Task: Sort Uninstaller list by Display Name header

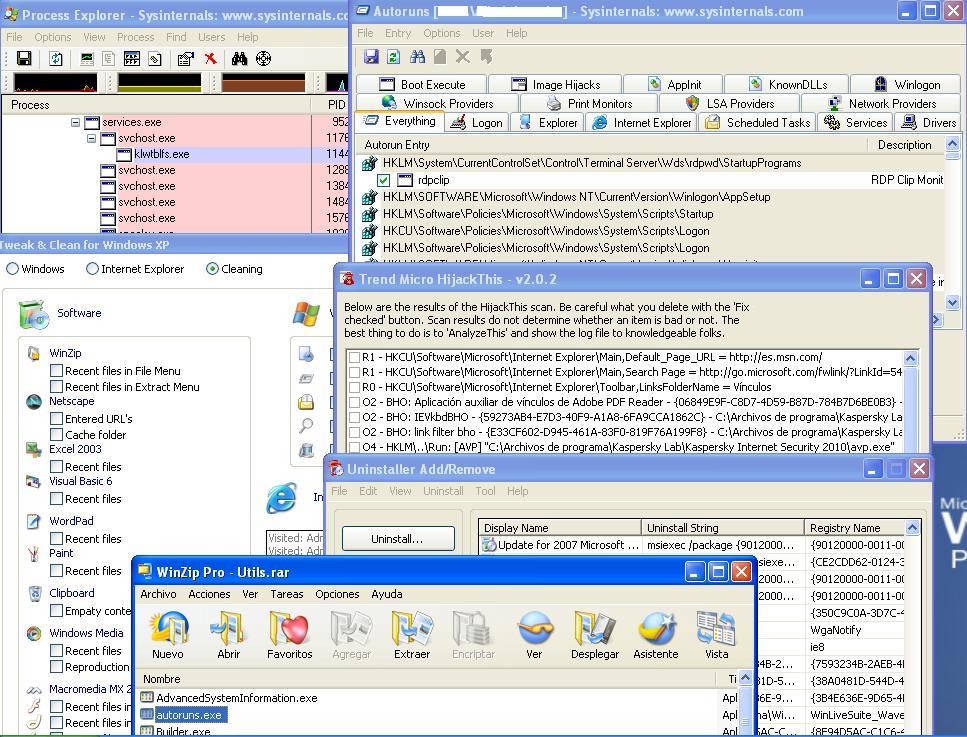Action: click(560, 528)
